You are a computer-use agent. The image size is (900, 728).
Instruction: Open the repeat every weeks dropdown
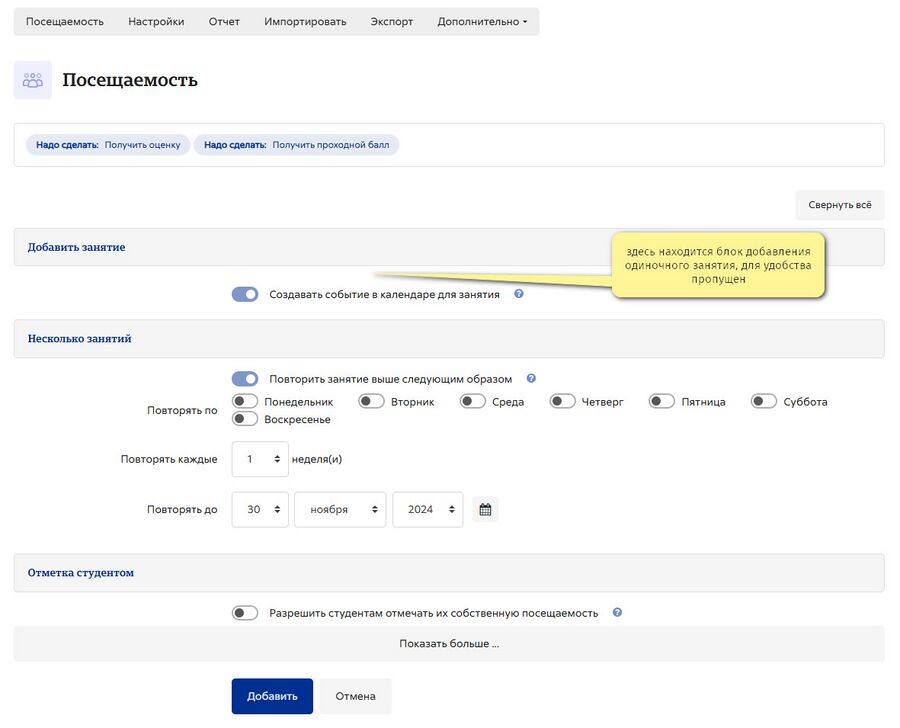point(260,459)
